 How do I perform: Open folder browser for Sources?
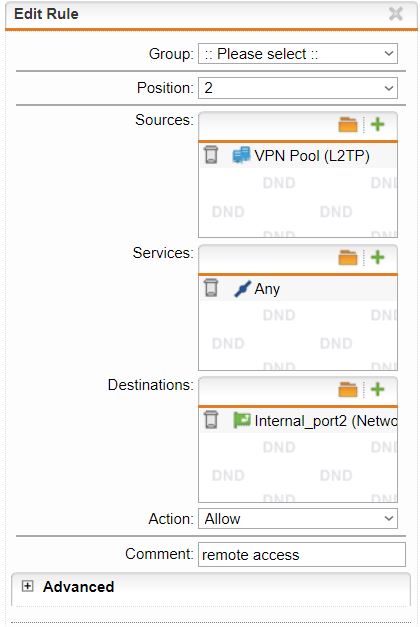tap(348, 124)
